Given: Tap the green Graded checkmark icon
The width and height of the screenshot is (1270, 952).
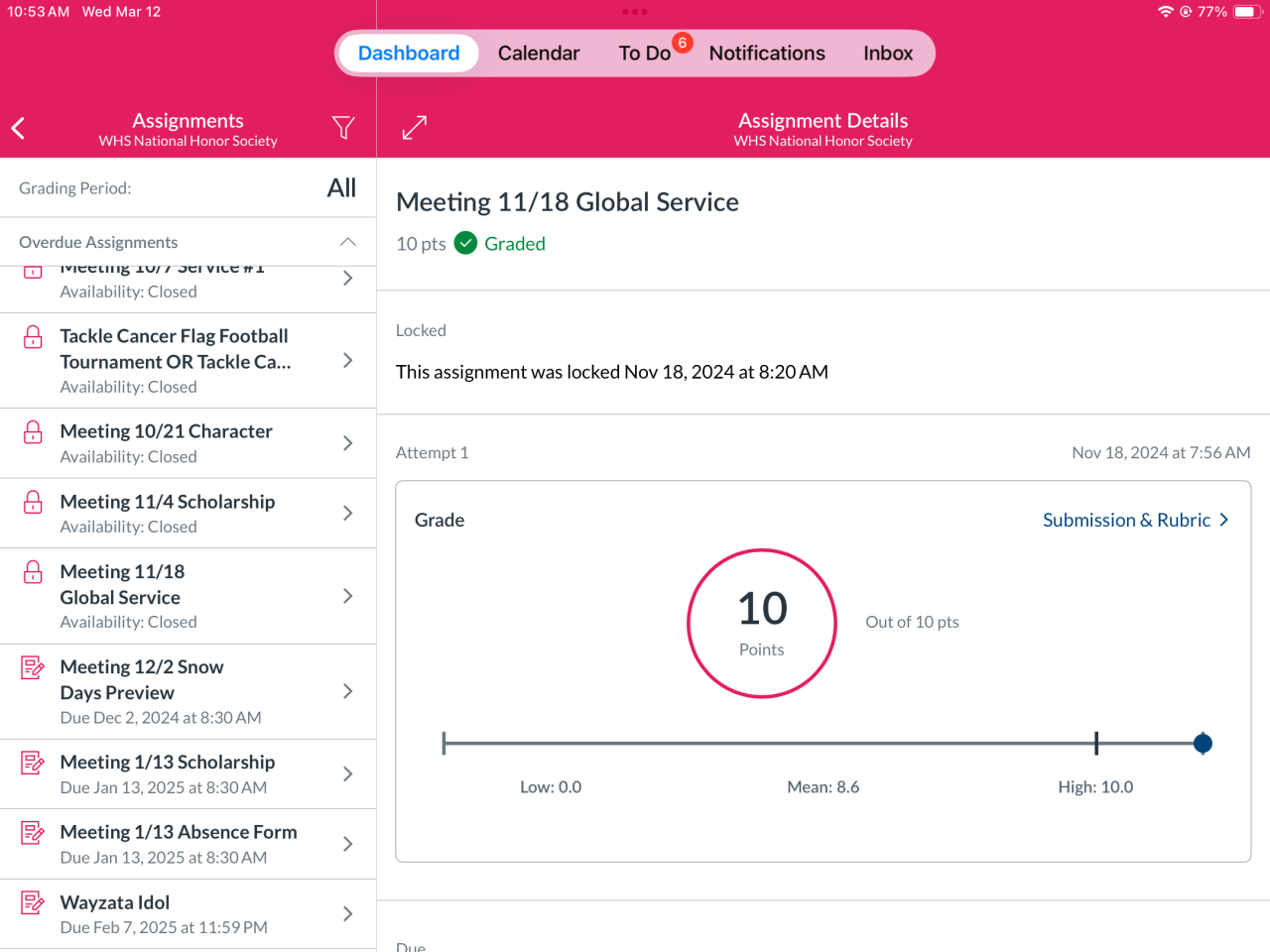Looking at the screenshot, I should [x=465, y=243].
